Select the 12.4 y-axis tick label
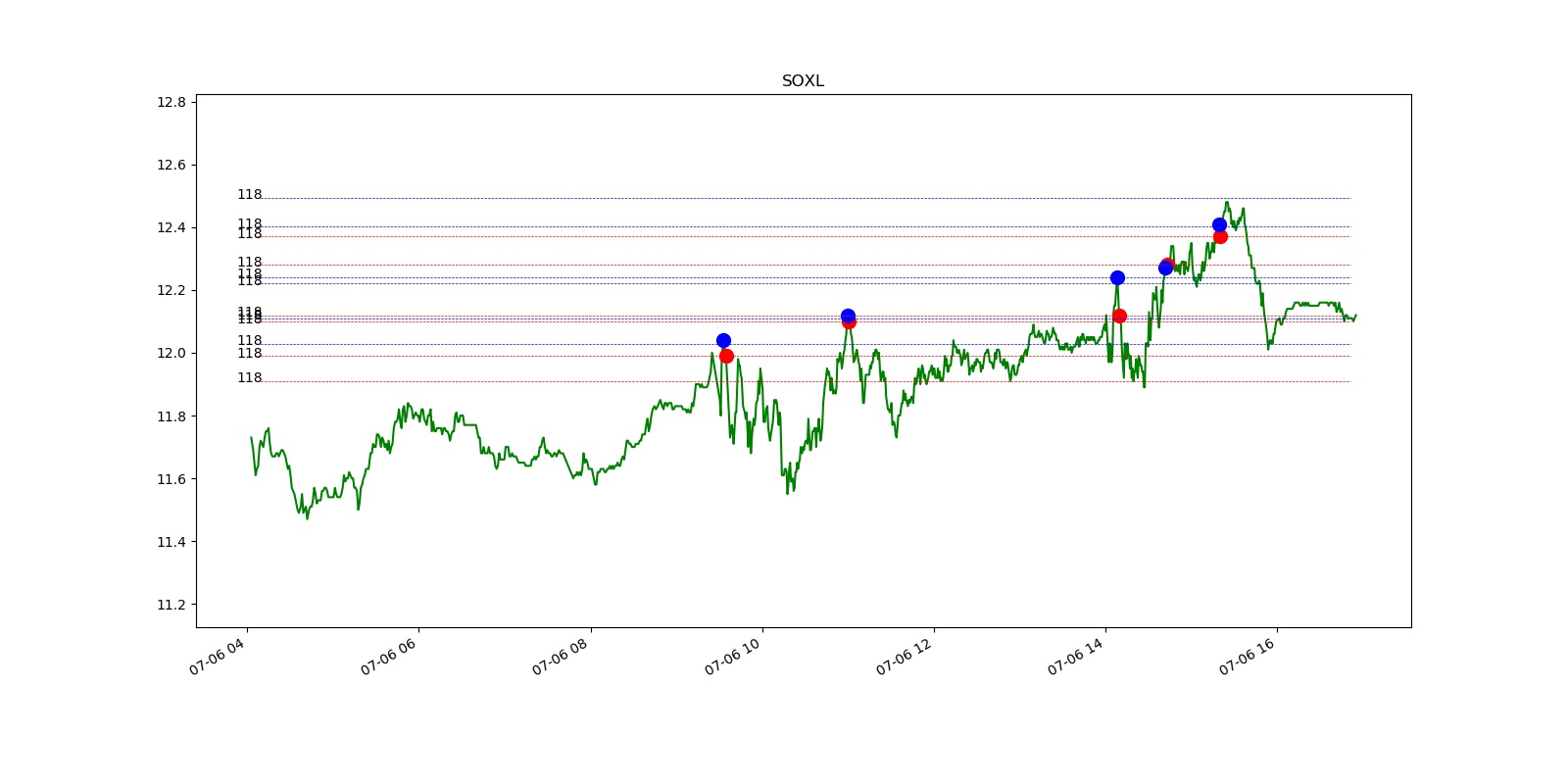This screenshot has width=1568, height=784. [x=171, y=227]
